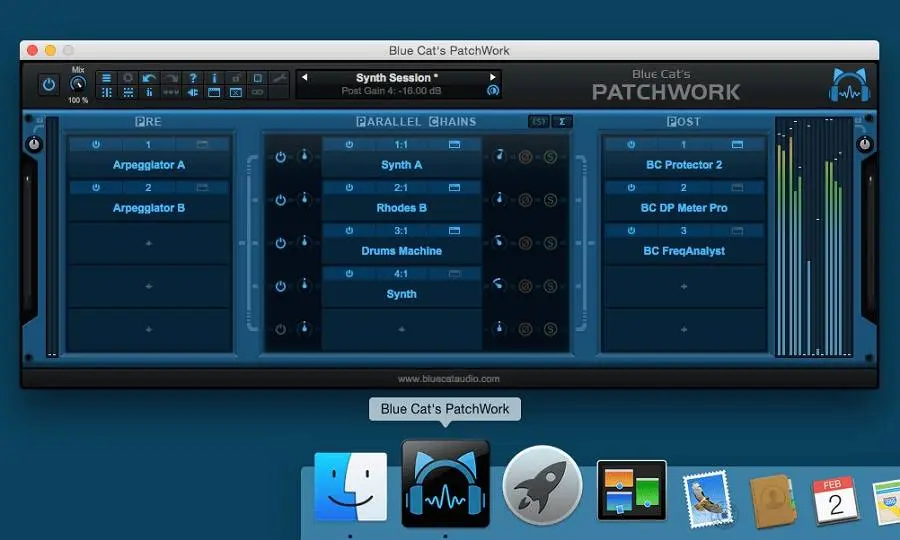Viewport: 900px width, 540px height.
Task: Open Launchpad rocket icon in Dock
Action: [542, 486]
